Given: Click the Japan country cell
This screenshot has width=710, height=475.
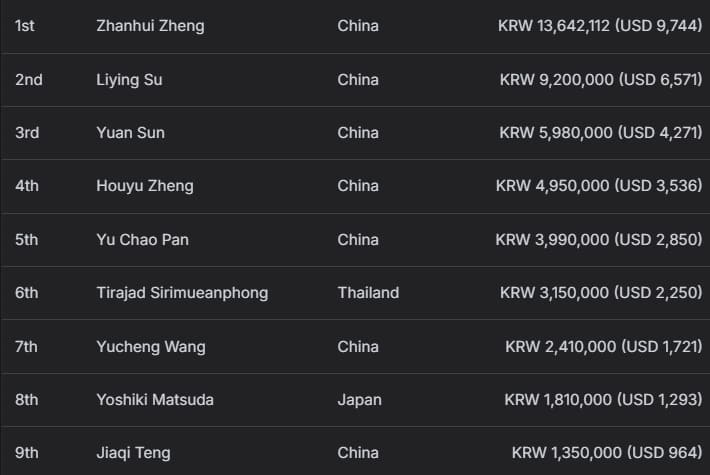Looking at the screenshot, I should tap(359, 400).
